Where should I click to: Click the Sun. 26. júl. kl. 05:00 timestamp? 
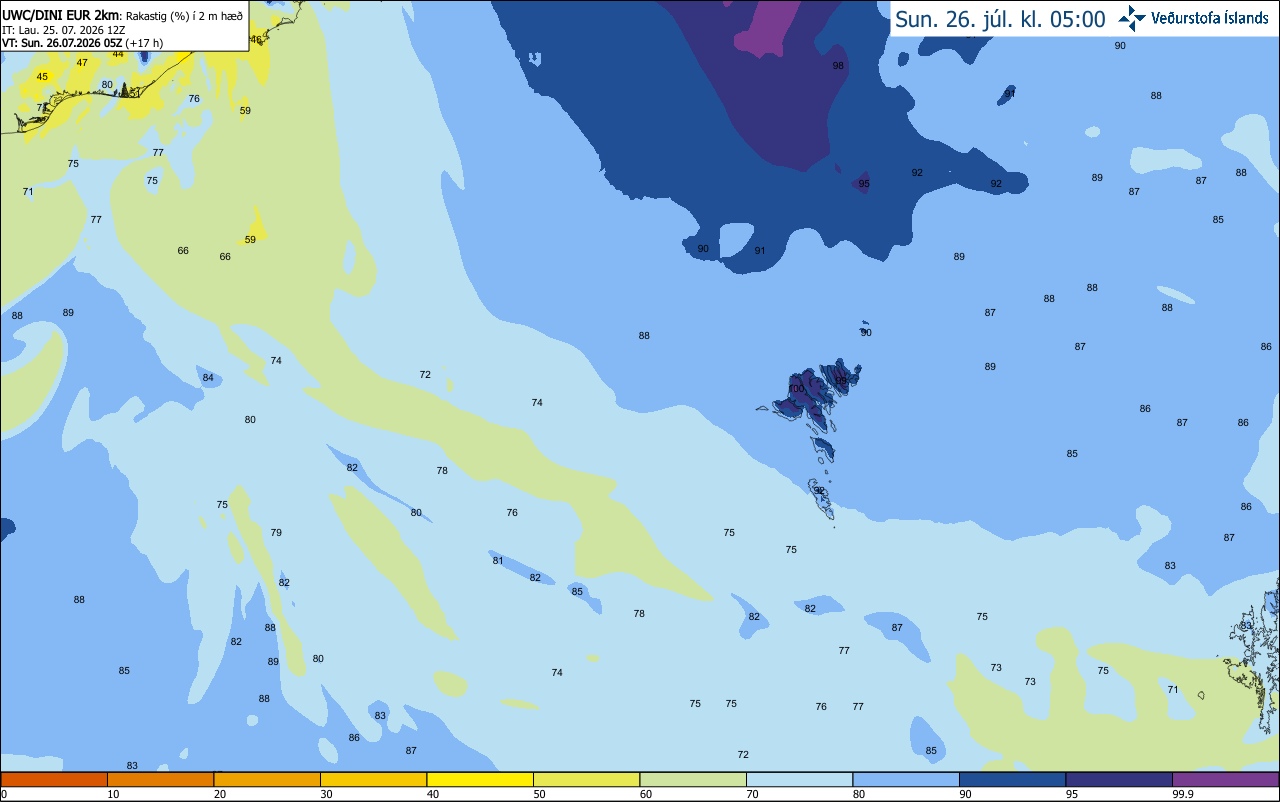[999, 19]
